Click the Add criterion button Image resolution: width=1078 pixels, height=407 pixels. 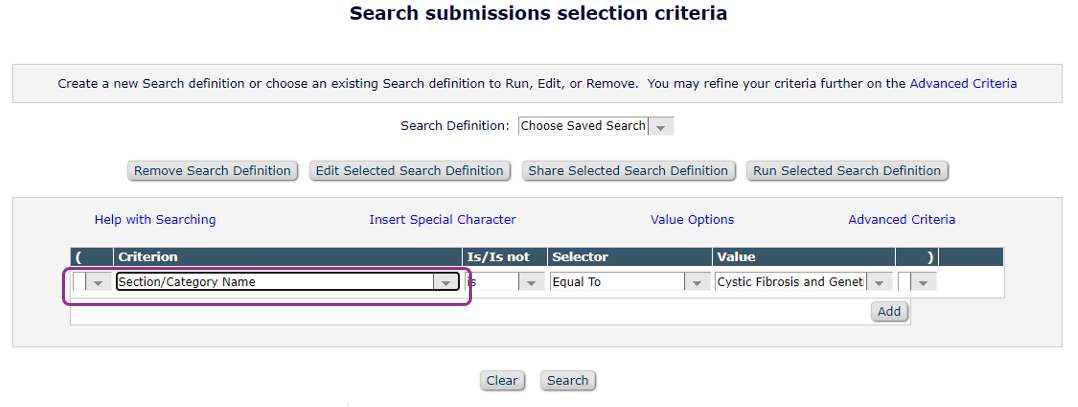[889, 312]
